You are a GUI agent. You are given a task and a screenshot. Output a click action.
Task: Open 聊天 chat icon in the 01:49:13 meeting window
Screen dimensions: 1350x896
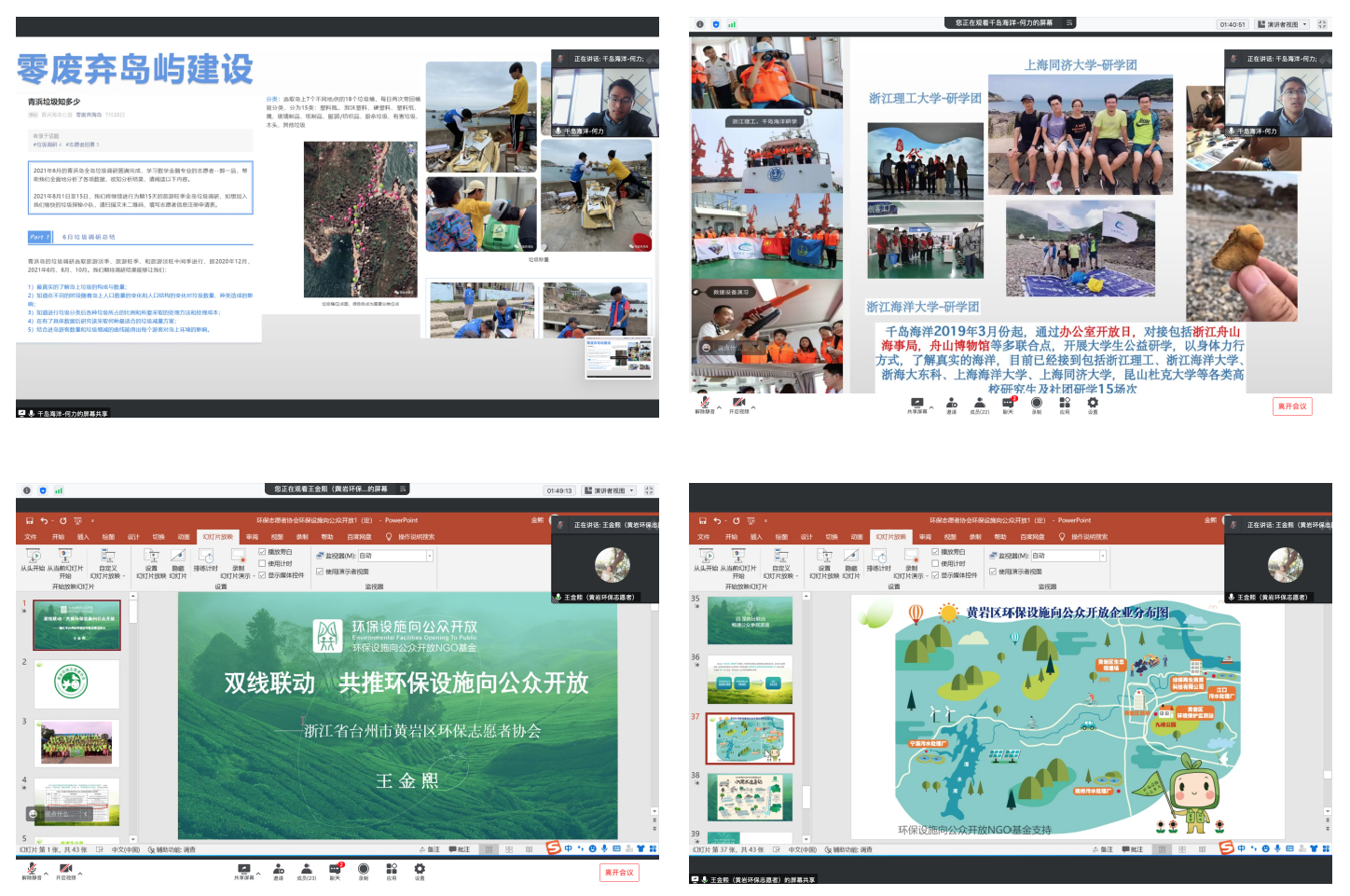(335, 868)
